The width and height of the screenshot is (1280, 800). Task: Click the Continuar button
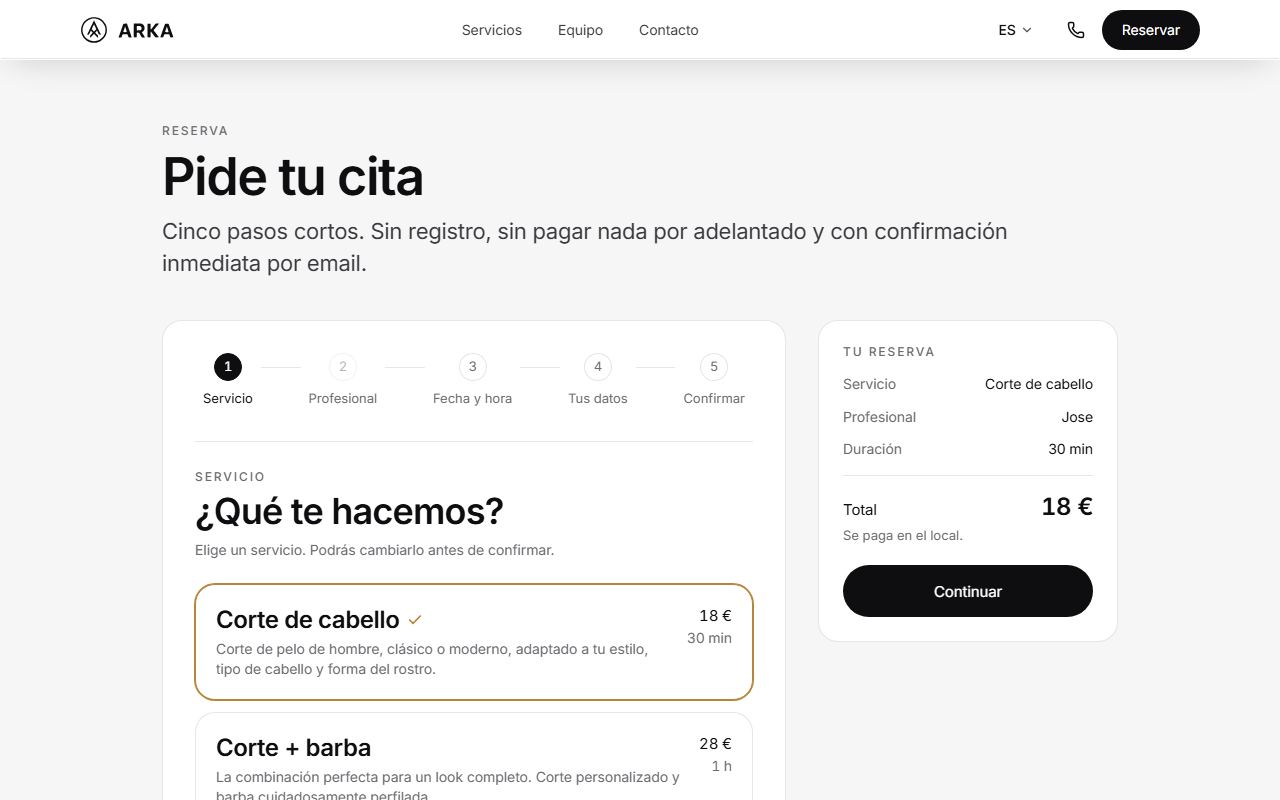[968, 591]
